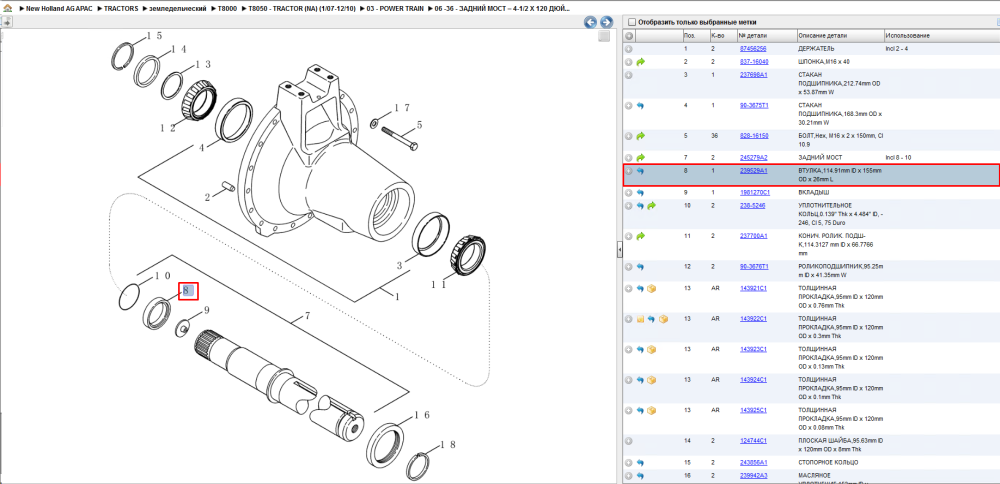The image size is (1000, 484).
Task: Go to the catalog home icon
Action: point(7,8)
